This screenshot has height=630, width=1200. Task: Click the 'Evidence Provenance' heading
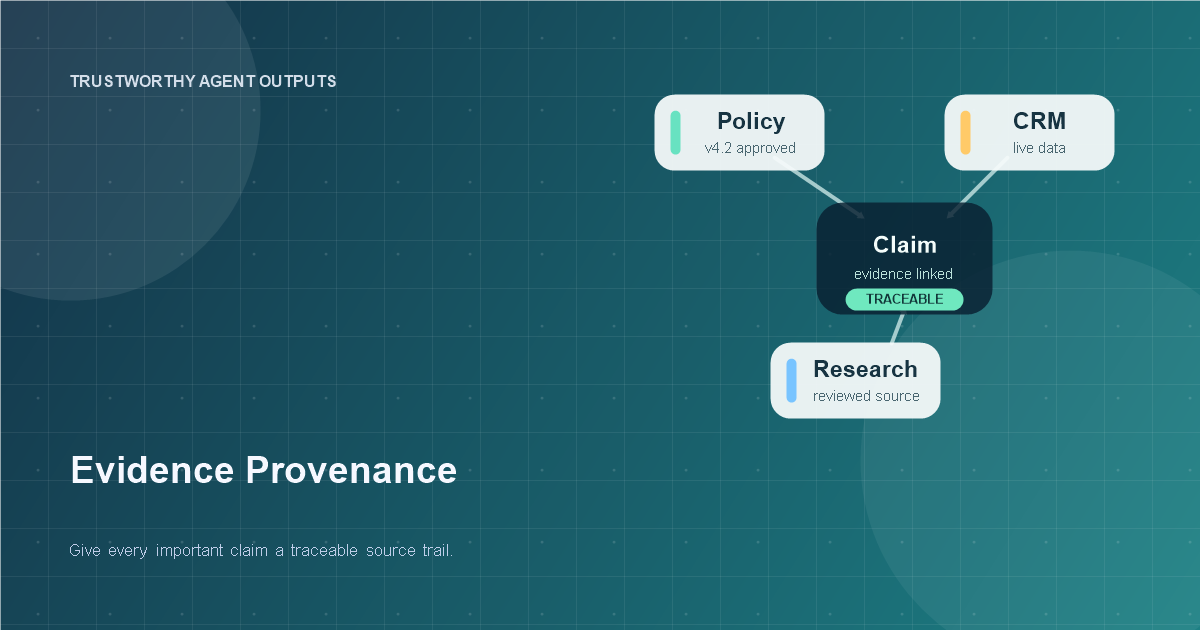click(263, 470)
